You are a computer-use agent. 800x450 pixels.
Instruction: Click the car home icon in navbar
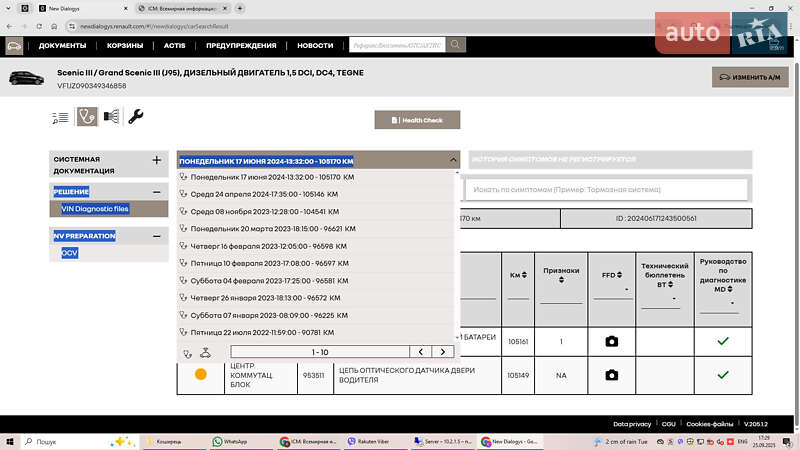(14, 45)
